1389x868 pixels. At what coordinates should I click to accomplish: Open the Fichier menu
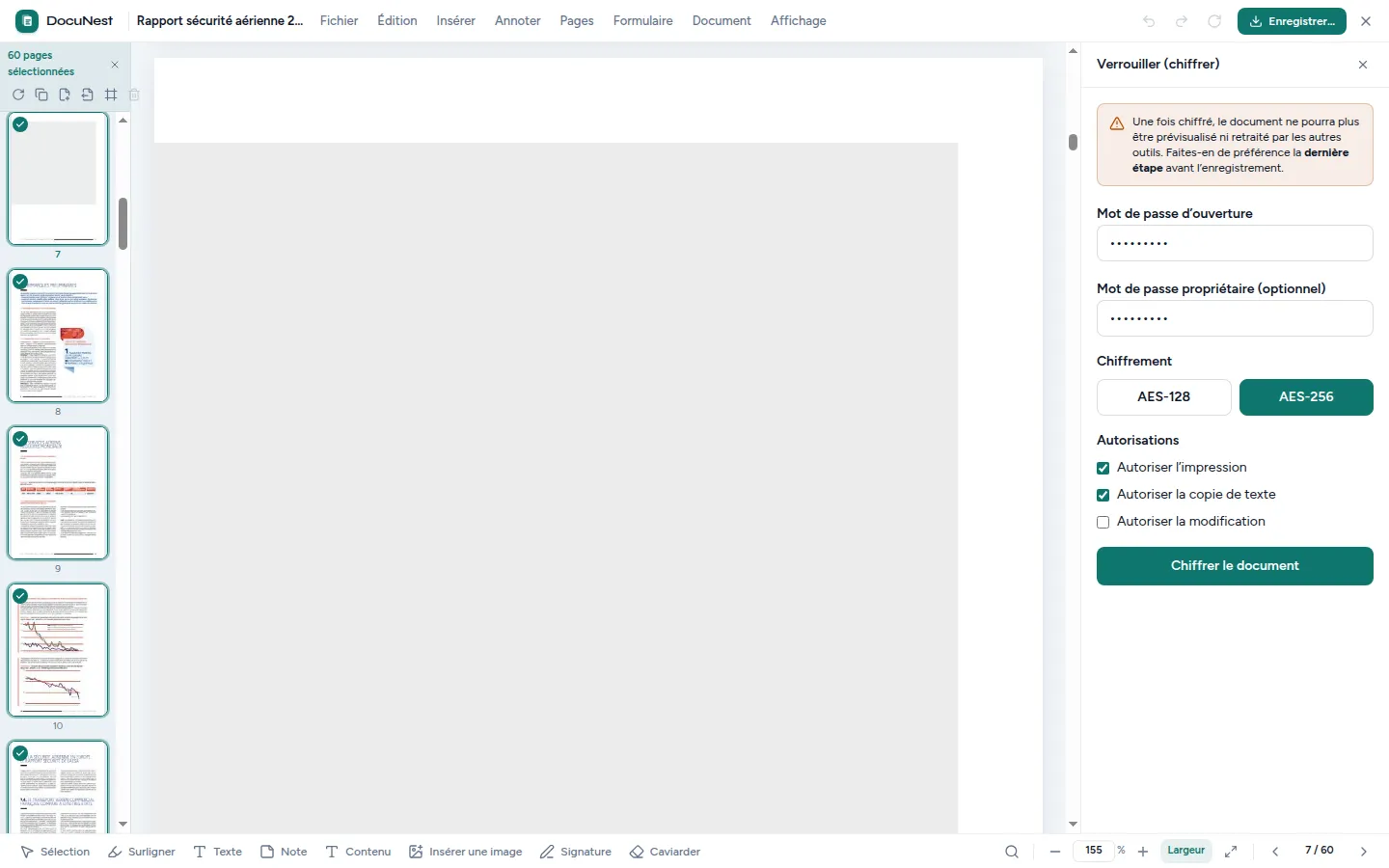[339, 20]
